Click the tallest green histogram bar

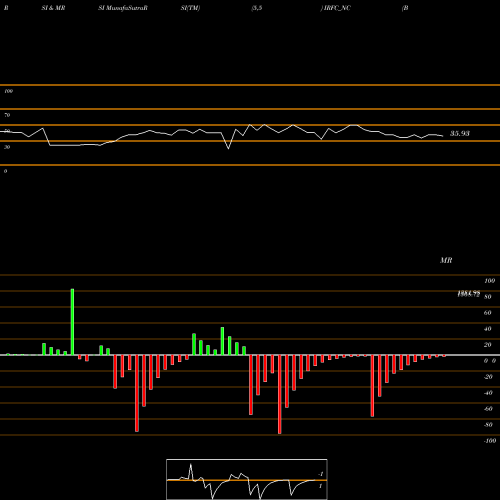point(72,322)
